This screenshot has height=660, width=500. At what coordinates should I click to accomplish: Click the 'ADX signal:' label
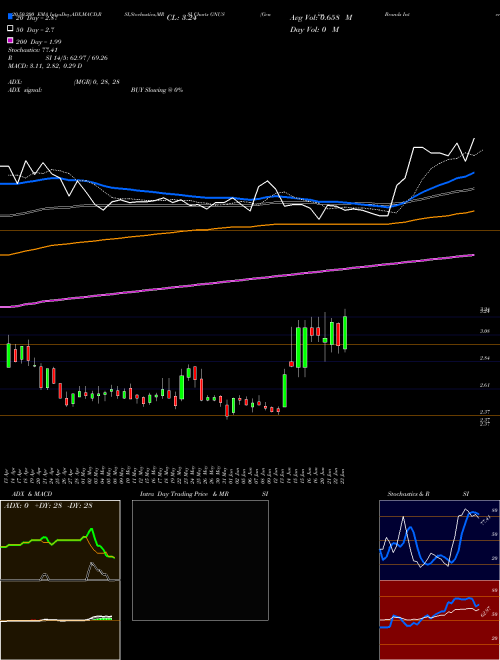point(25,90)
